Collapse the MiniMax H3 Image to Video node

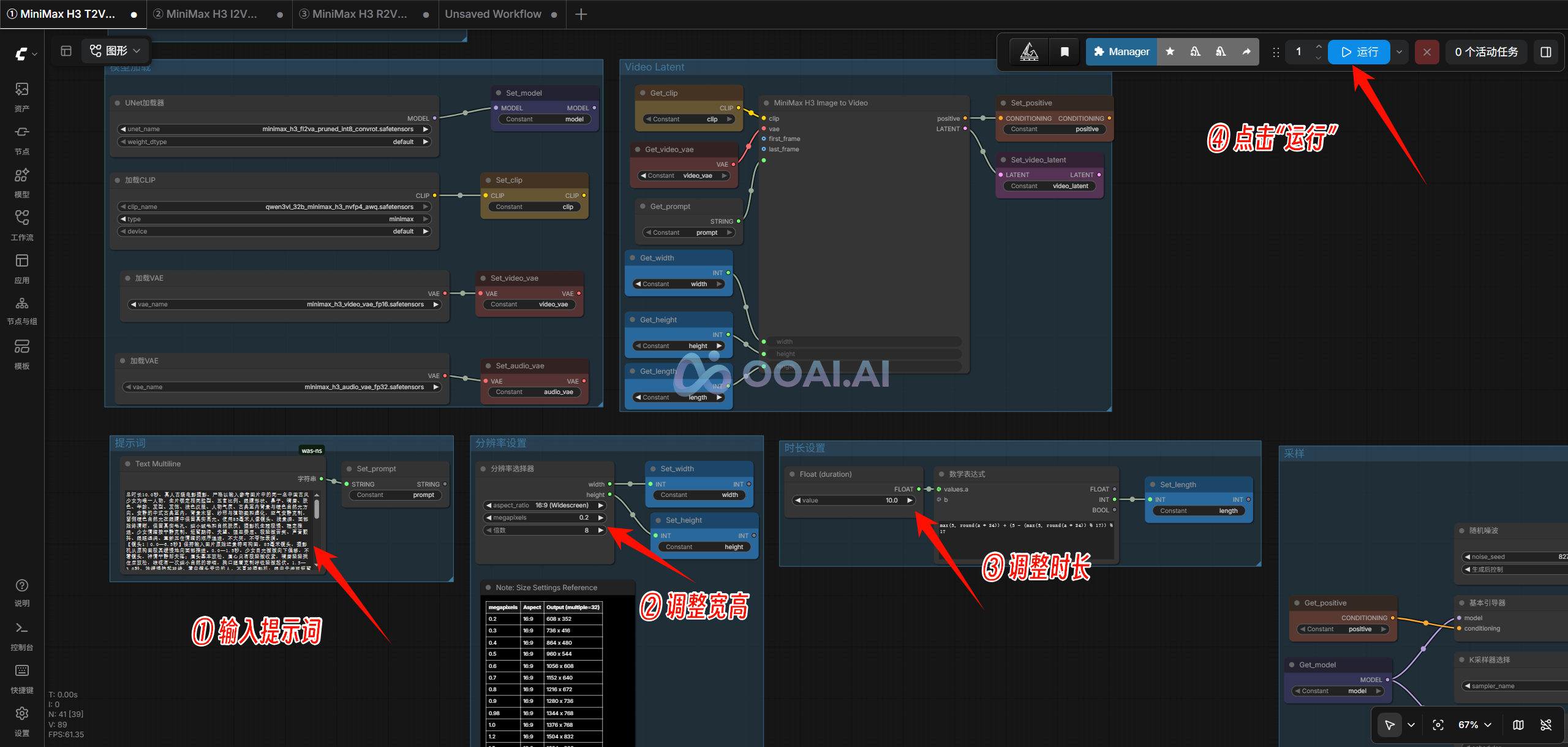tap(766, 103)
